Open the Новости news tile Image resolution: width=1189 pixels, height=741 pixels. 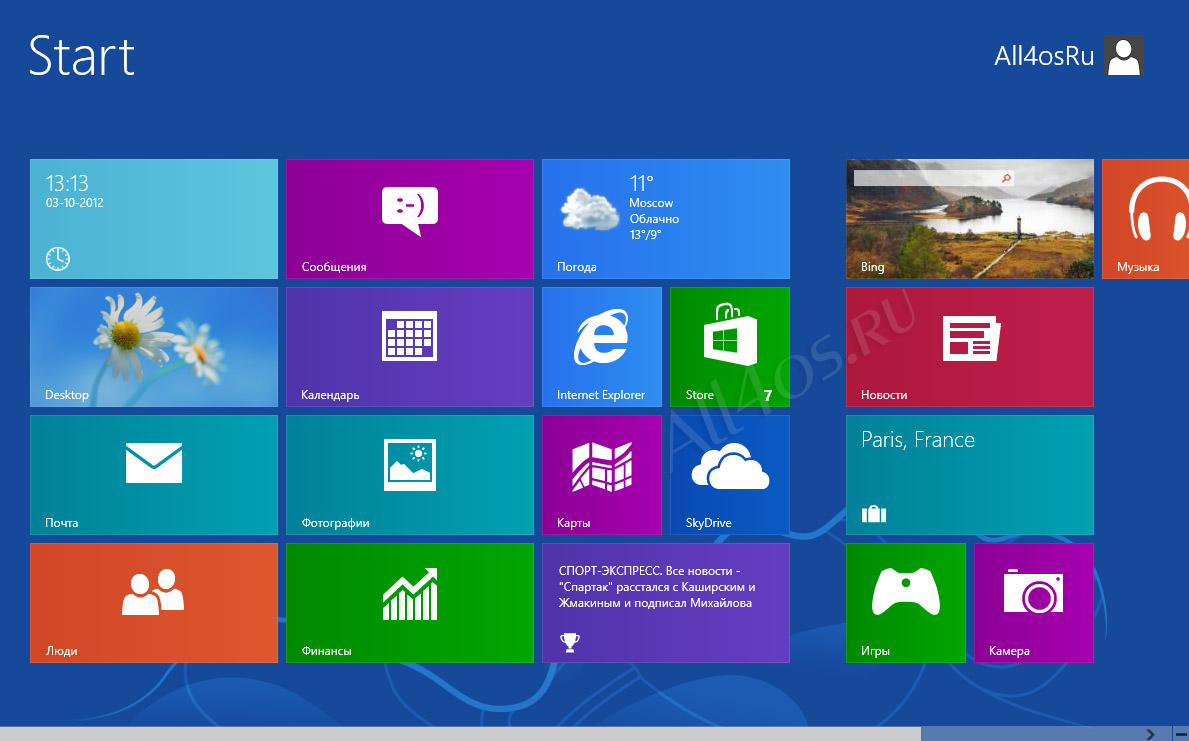coord(970,347)
